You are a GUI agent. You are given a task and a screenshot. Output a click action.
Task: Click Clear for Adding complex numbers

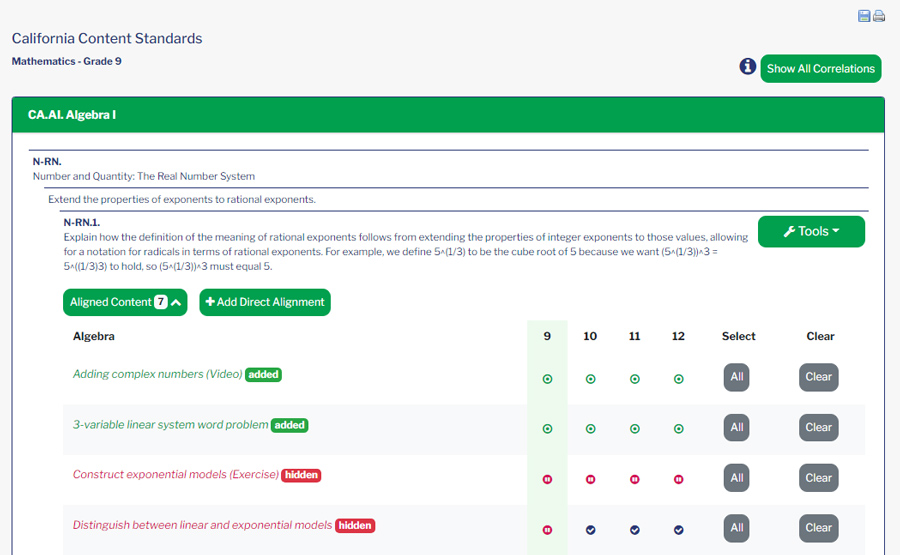click(818, 377)
